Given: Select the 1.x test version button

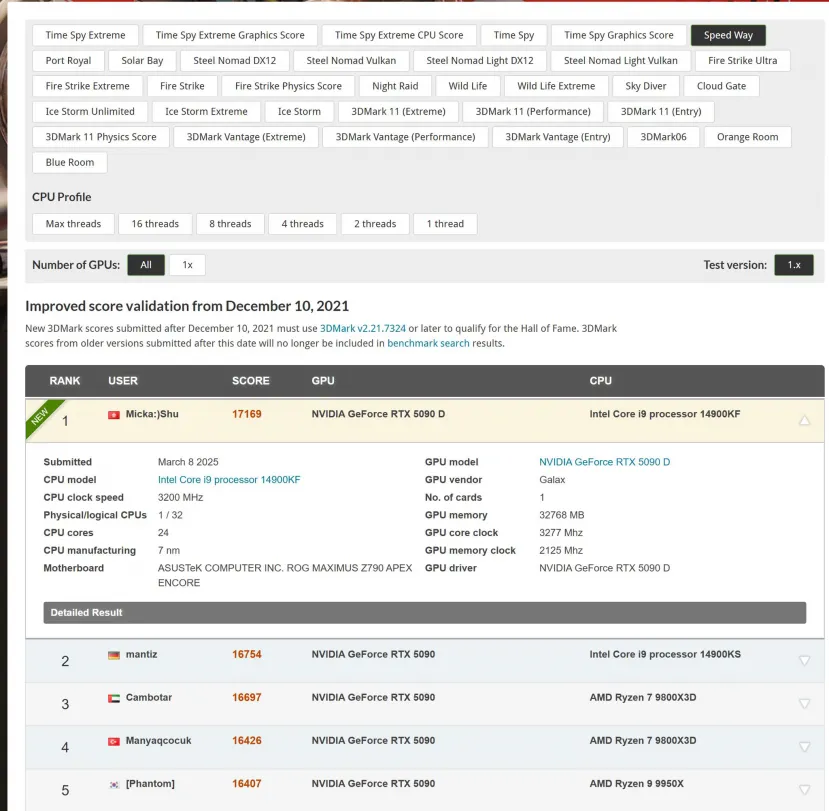Looking at the screenshot, I should 793,265.
